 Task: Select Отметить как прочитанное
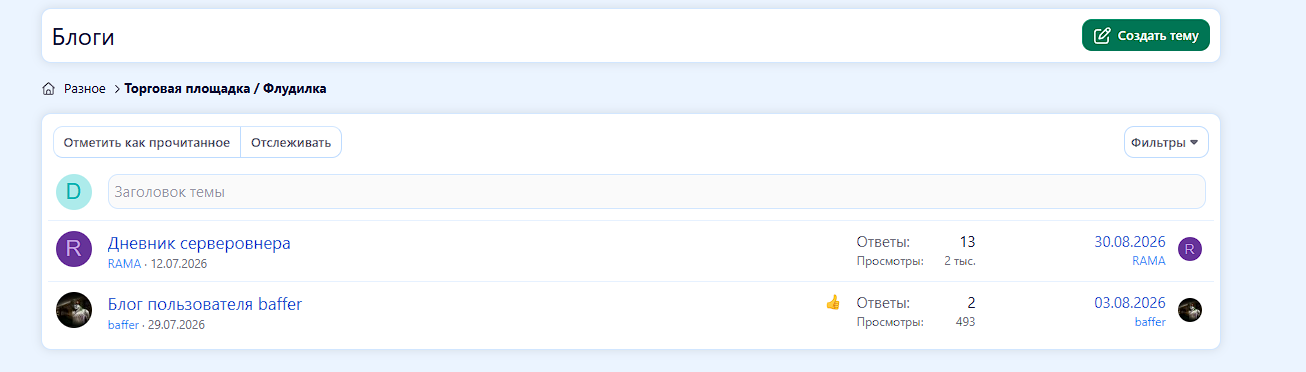pos(147,142)
